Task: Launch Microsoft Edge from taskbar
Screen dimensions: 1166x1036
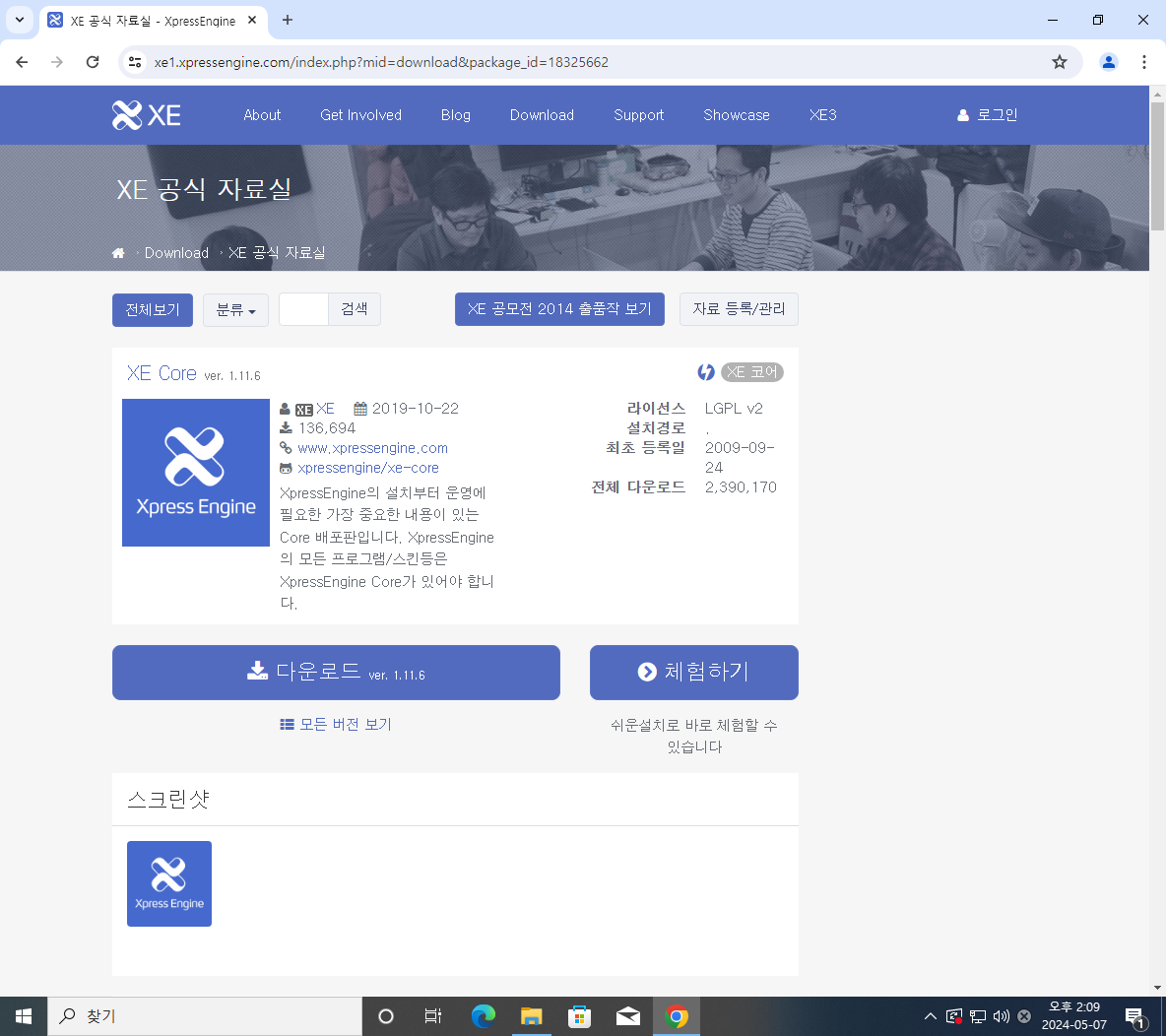Action: click(x=483, y=1016)
